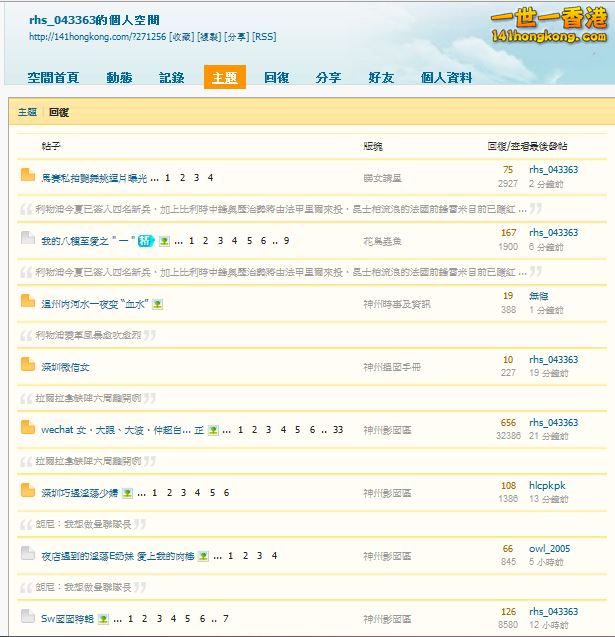Click the [分享] link in the header
This screenshot has height=637, width=615.
point(236,37)
